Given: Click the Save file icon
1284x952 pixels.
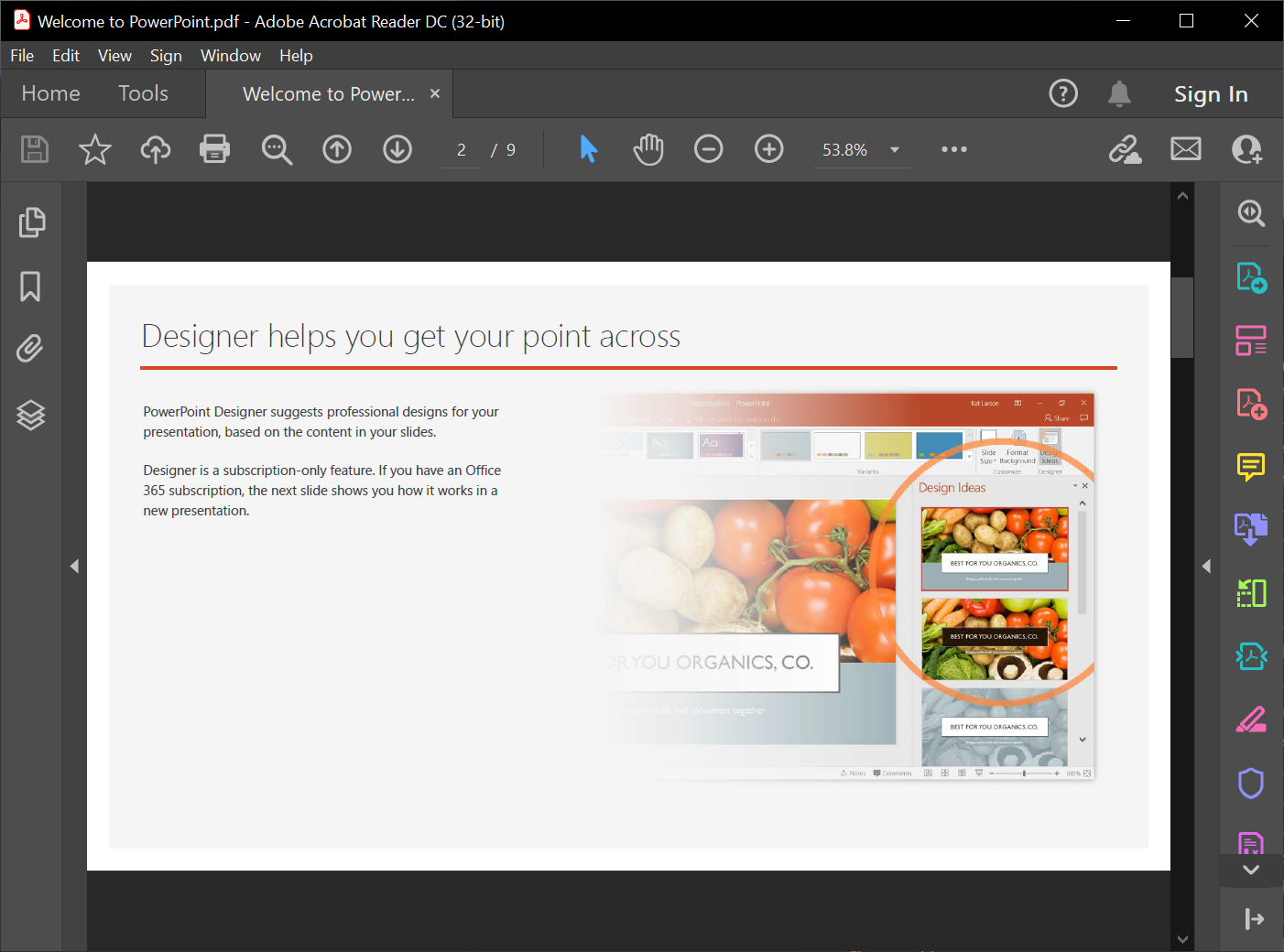Looking at the screenshot, I should (x=35, y=149).
